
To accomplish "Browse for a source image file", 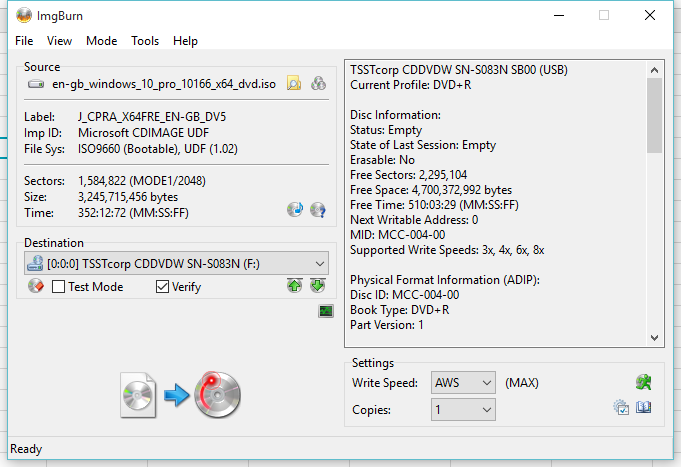I will tap(294, 83).
